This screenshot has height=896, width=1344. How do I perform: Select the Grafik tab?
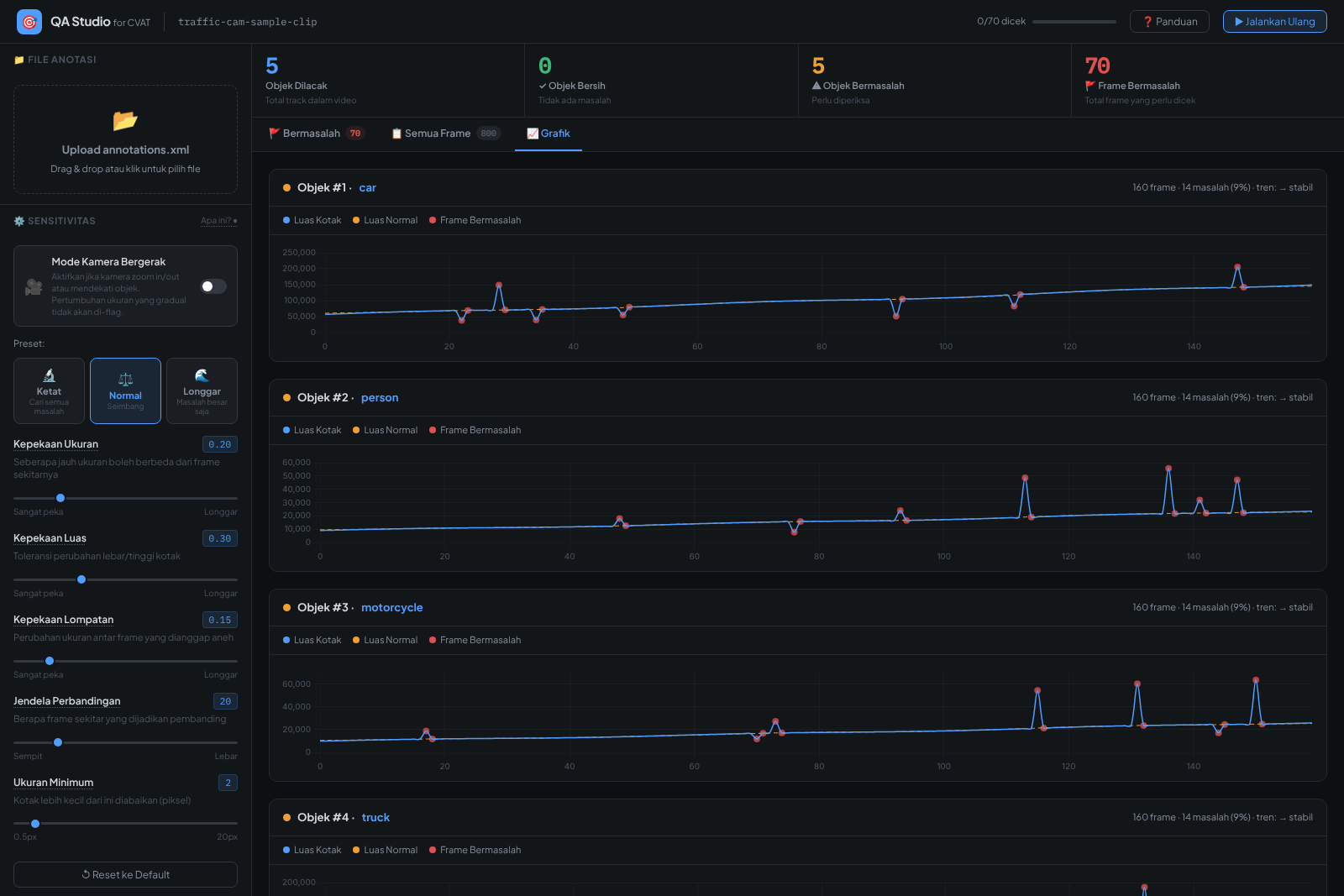click(549, 134)
